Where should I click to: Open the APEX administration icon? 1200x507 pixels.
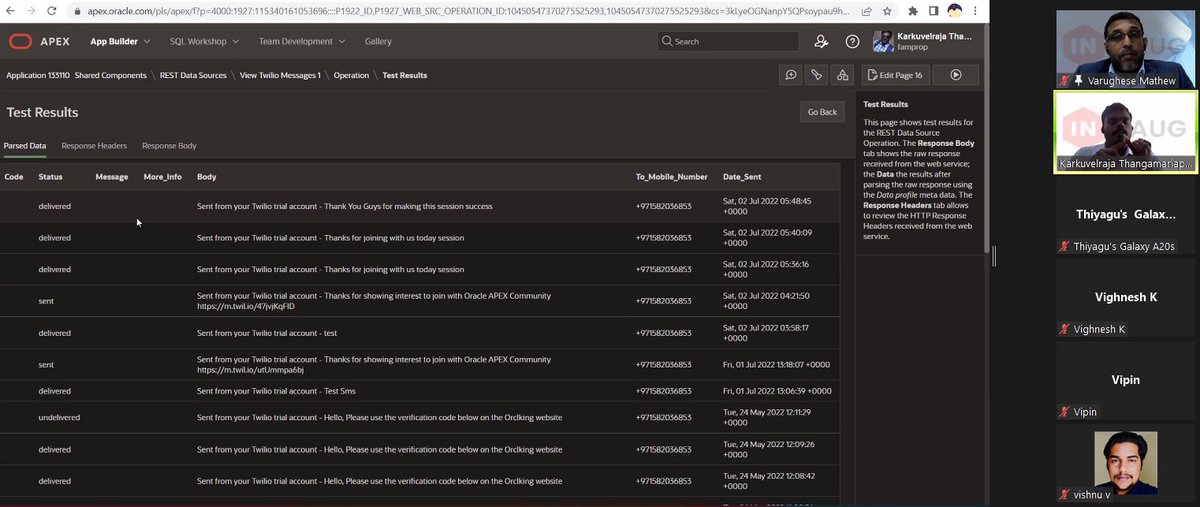coord(821,42)
